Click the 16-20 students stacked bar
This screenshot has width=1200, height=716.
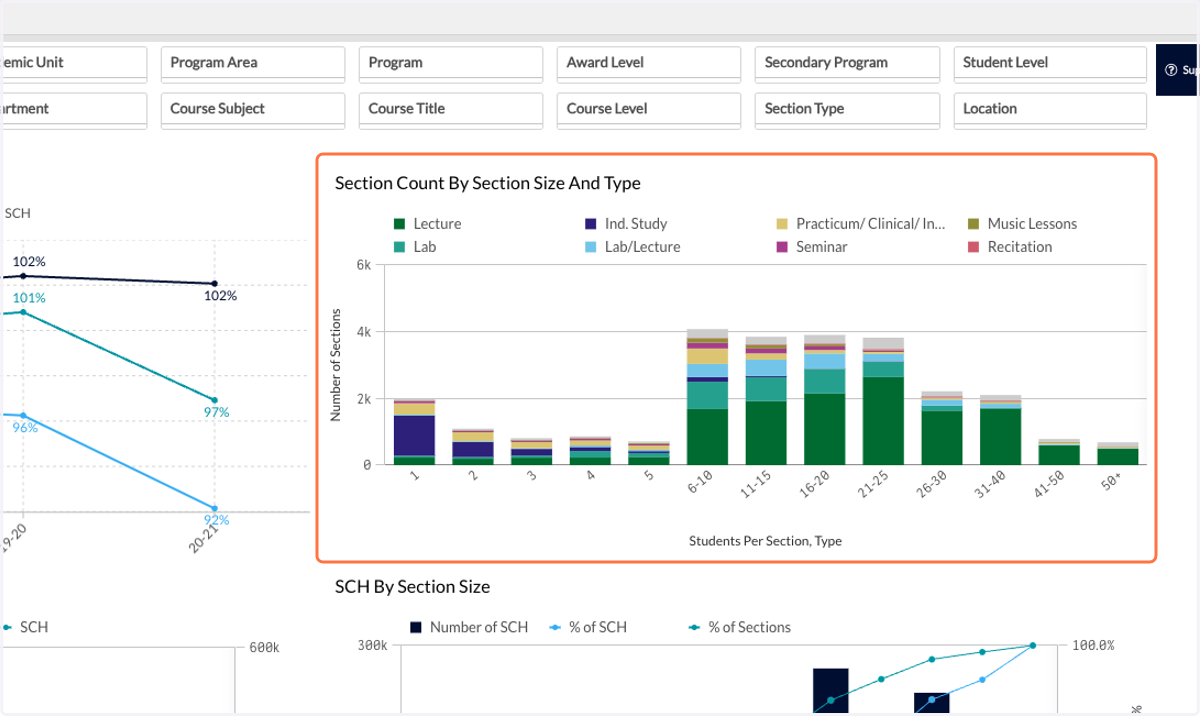(824, 400)
